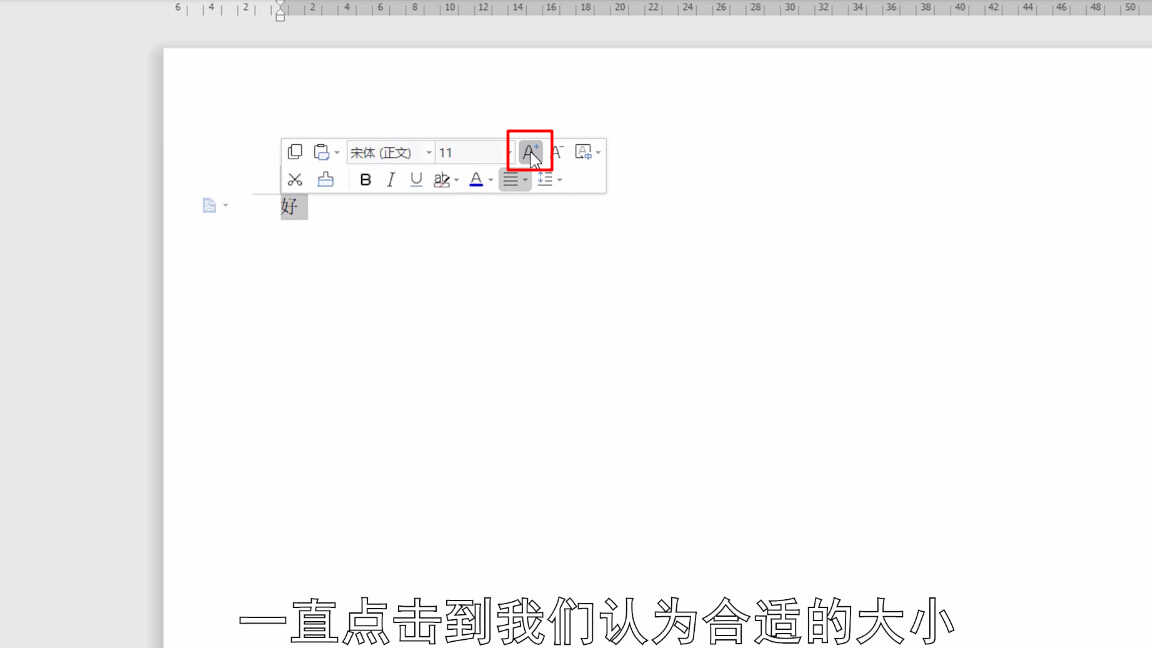This screenshot has height=648, width=1152.
Task: Click the selected character 好
Action: click(289, 206)
